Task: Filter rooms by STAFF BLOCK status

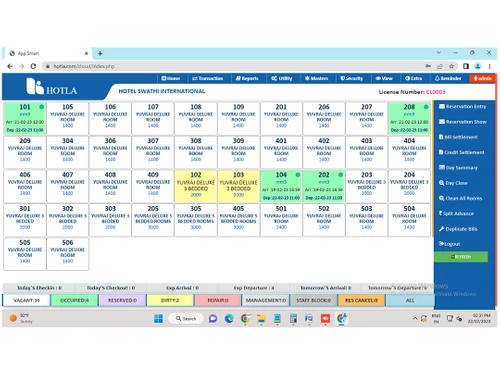Action: (314, 300)
